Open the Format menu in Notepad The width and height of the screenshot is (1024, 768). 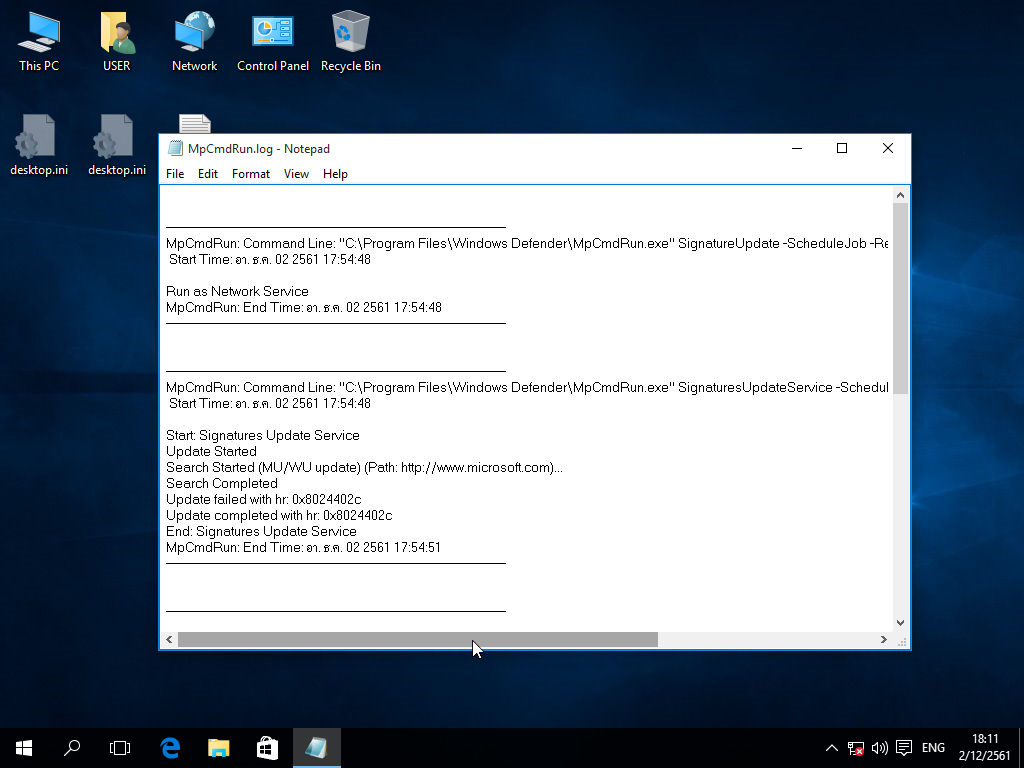click(251, 174)
